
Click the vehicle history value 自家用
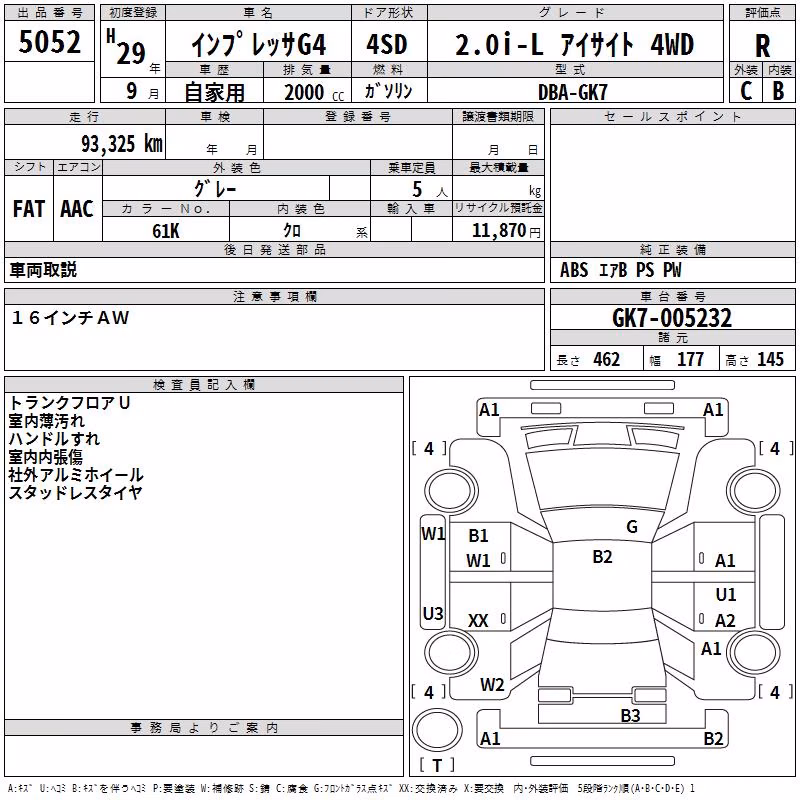(214, 92)
